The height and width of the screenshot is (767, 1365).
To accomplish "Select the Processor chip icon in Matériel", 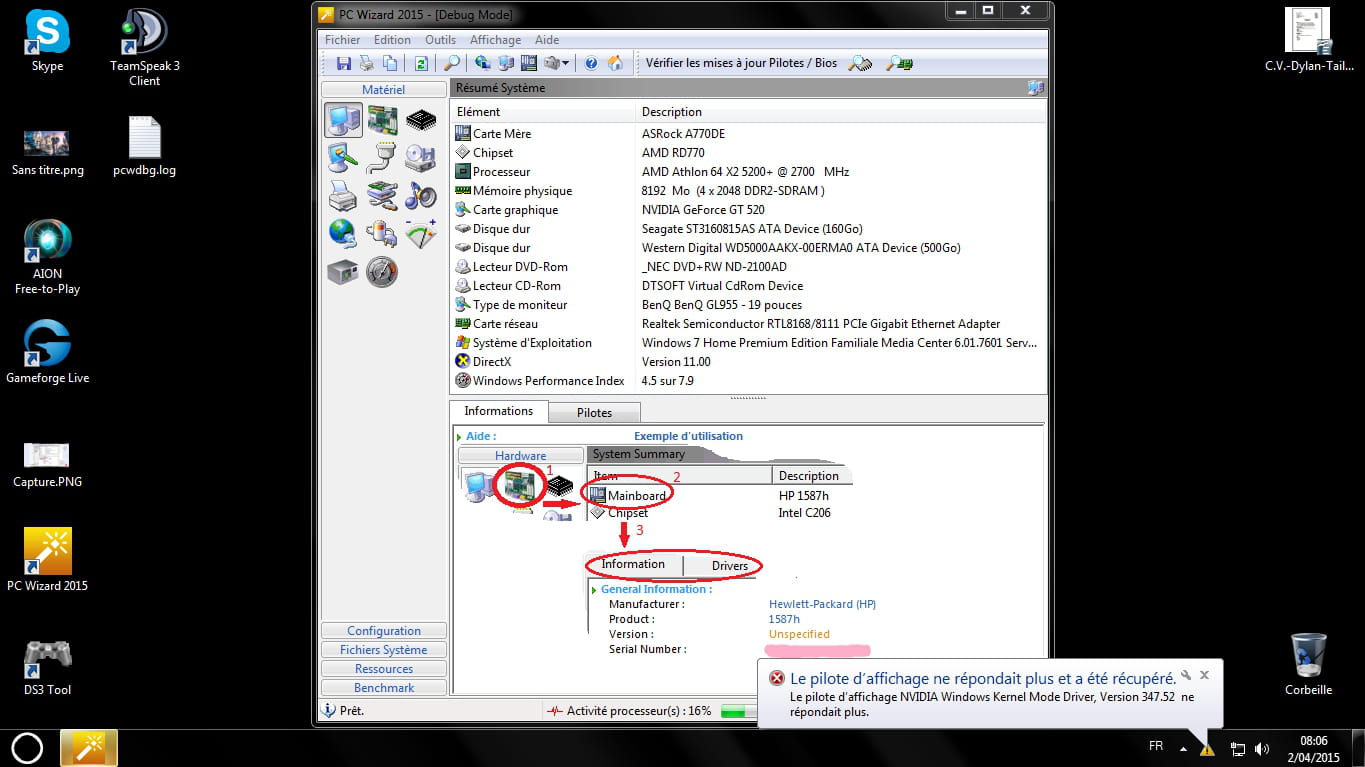I will point(421,120).
